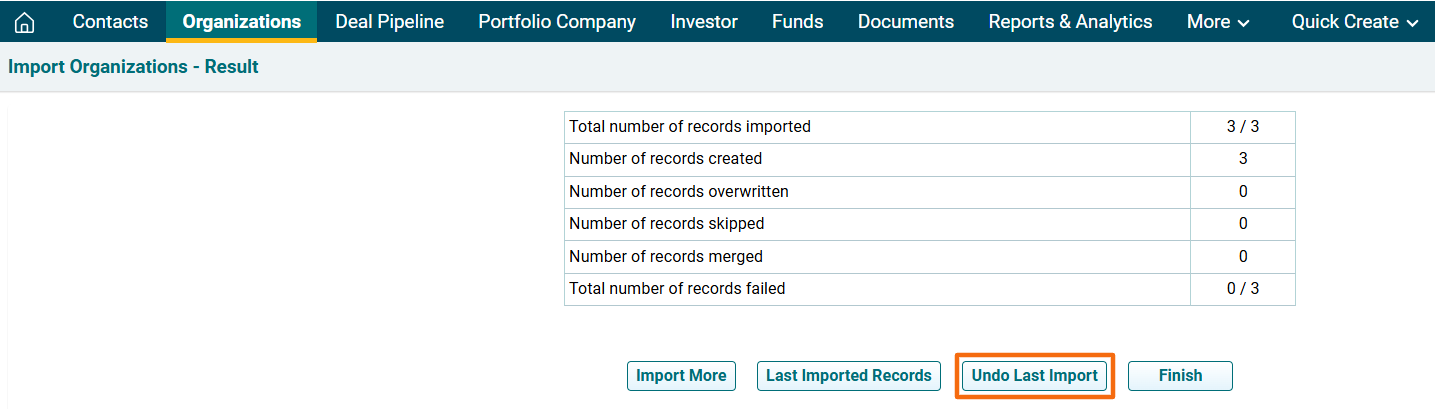Click the Total number of records failed value

(1243, 289)
